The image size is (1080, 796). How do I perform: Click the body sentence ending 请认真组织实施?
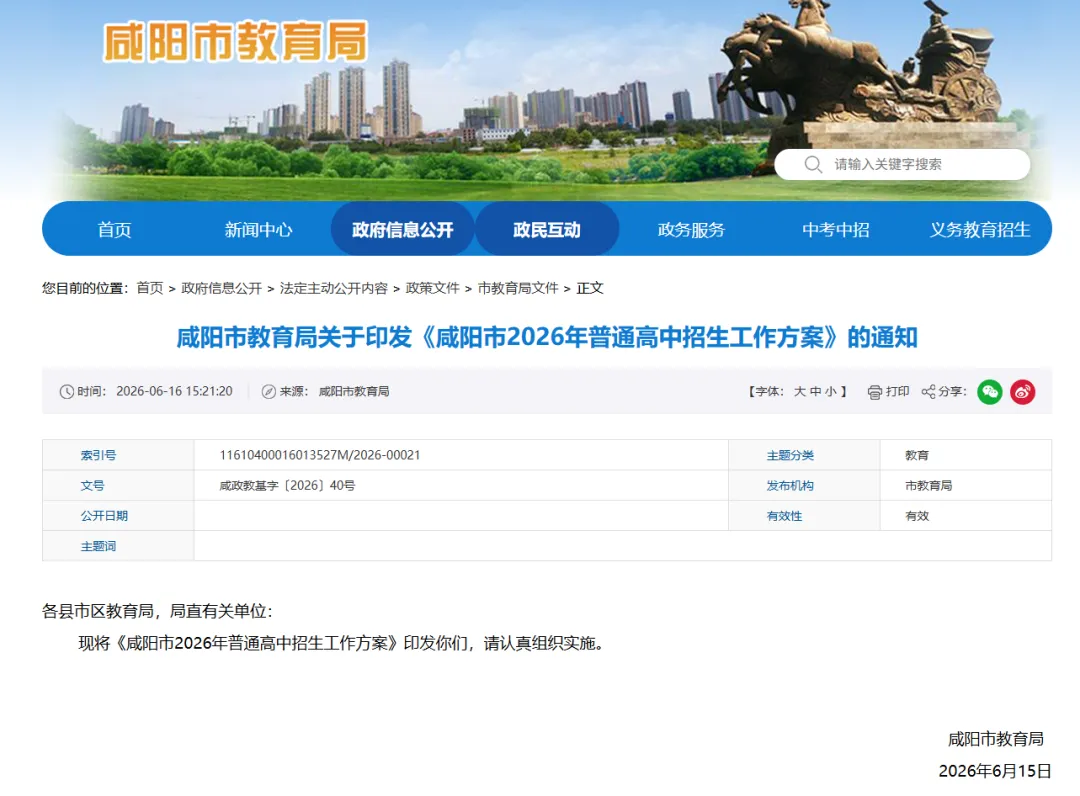click(x=342, y=643)
